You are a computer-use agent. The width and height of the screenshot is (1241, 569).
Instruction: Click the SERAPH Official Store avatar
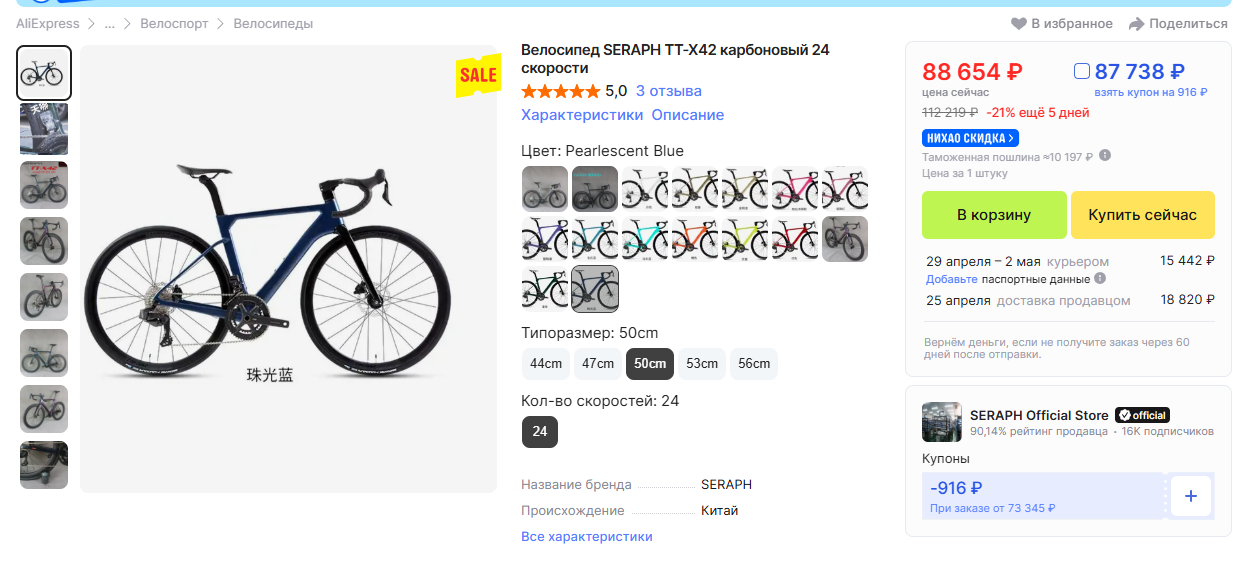pyautogui.click(x=941, y=422)
